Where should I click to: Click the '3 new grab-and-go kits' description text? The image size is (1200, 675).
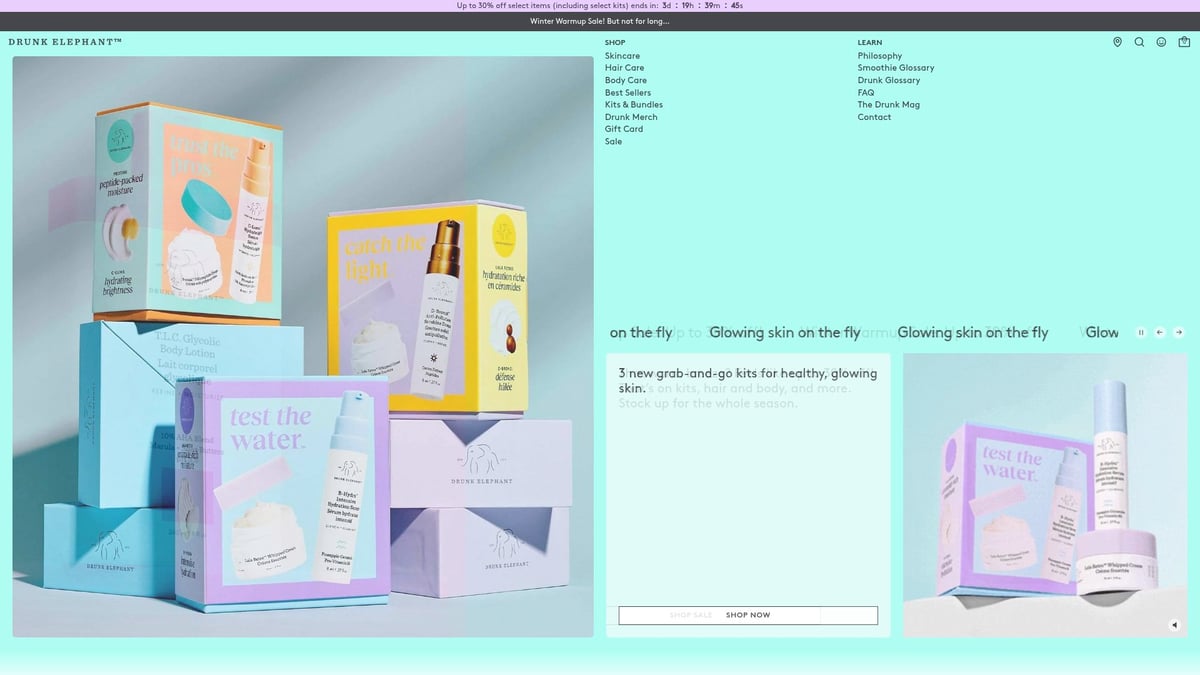coord(748,380)
